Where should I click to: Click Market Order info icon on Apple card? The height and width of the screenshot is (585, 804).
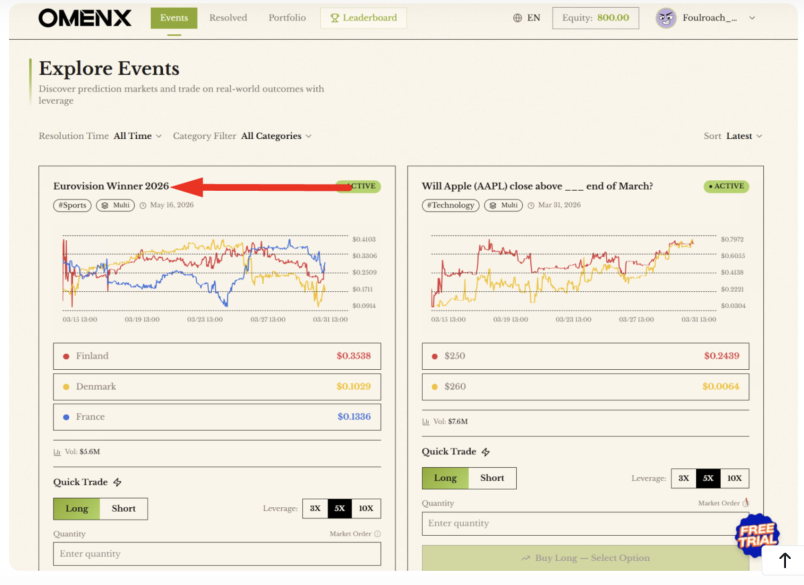pyautogui.click(x=746, y=503)
